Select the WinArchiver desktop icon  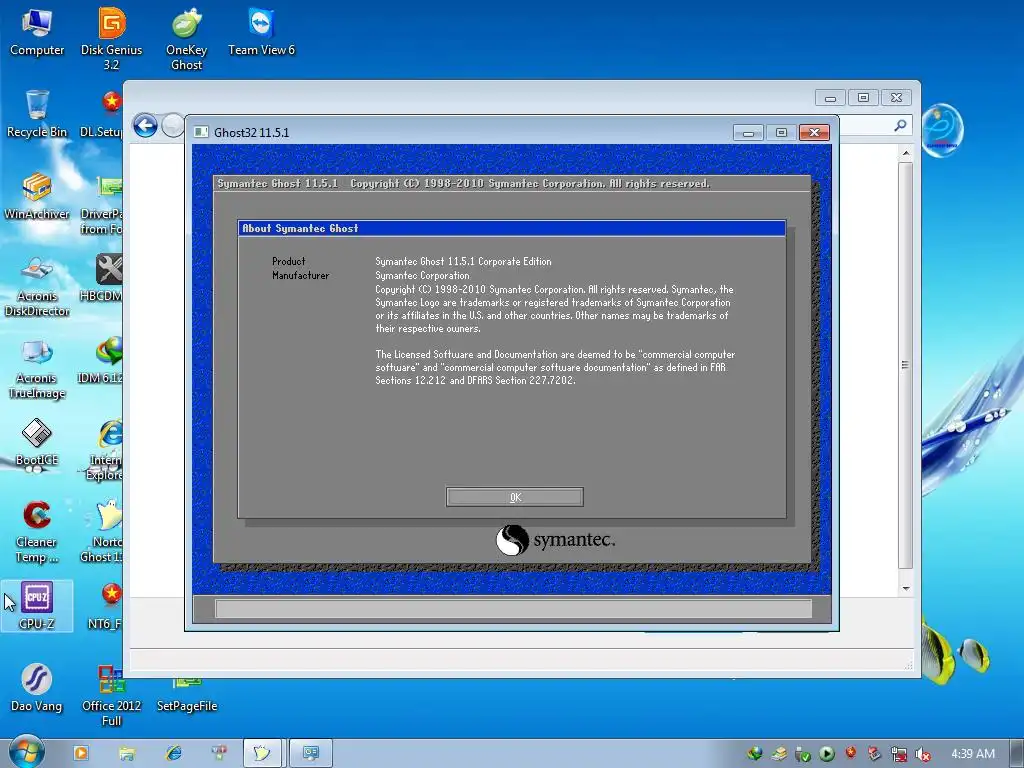pos(37,196)
